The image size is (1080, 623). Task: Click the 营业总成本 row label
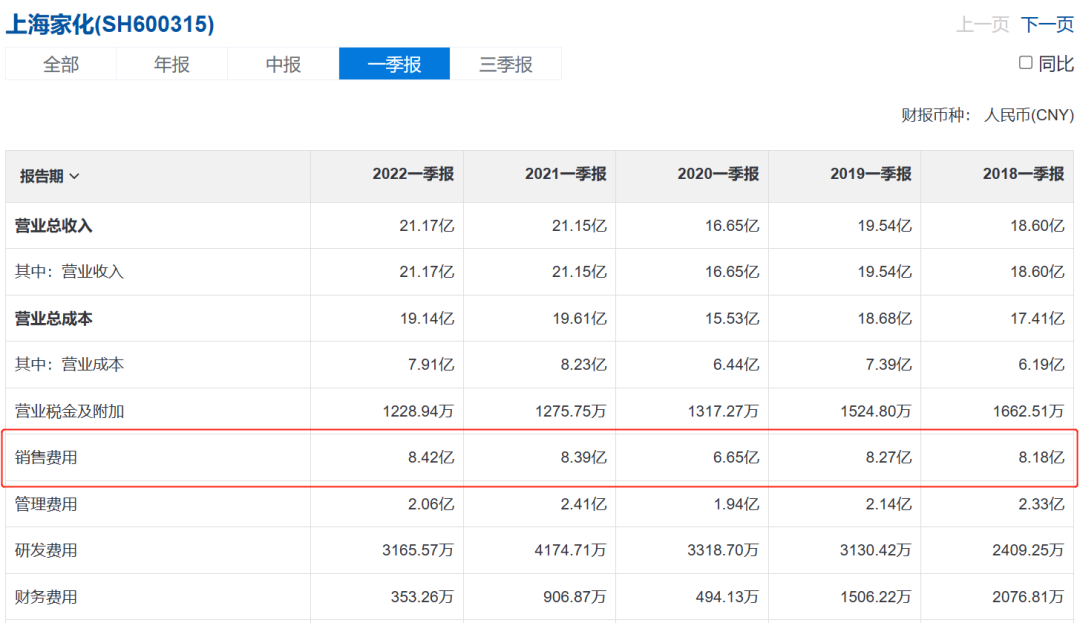tap(53, 319)
